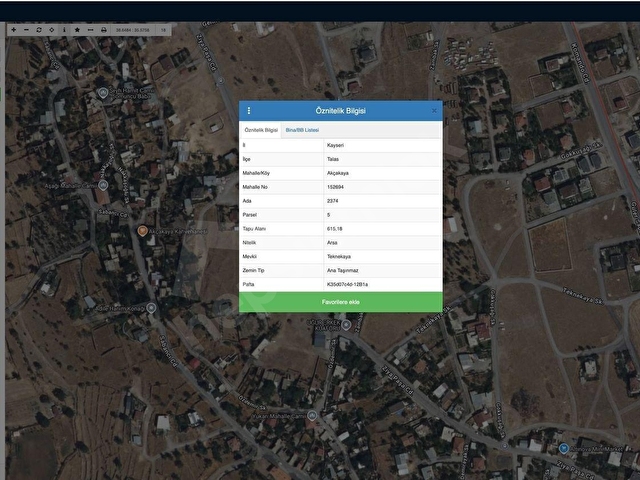The width and height of the screenshot is (640, 480).
Task: Click the Uğur Erkek Kuaförü marker
Action: pos(346,325)
